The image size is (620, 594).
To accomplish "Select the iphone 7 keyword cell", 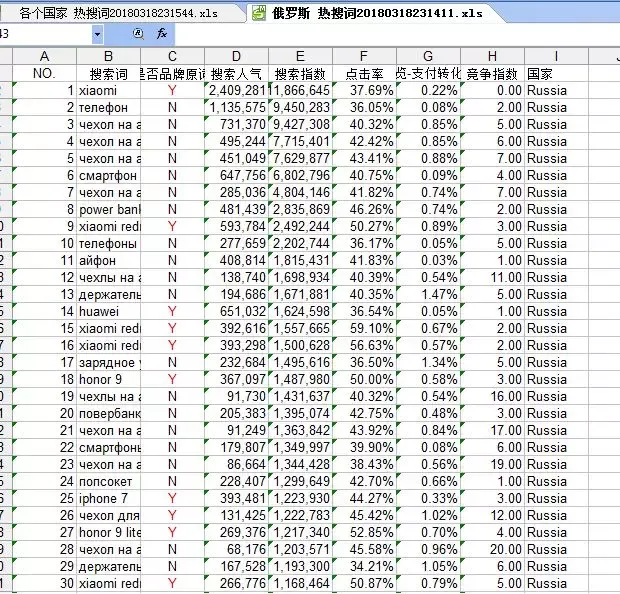I will [109, 498].
